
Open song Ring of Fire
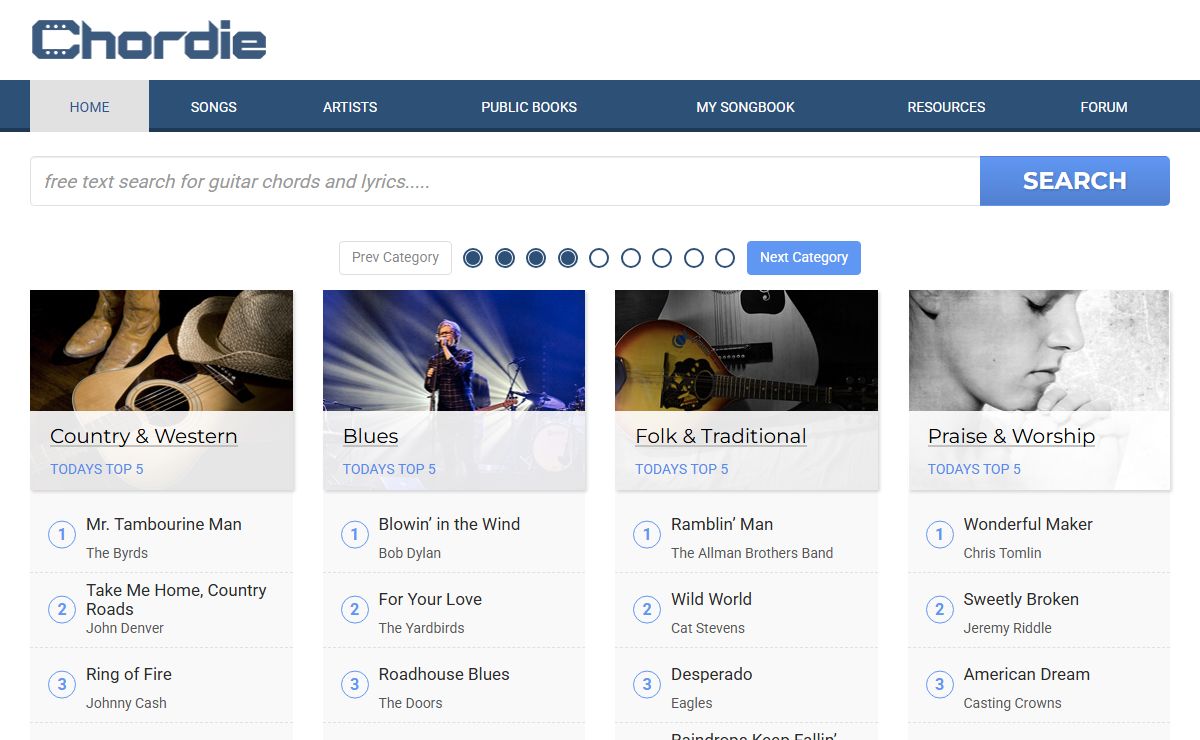pyautogui.click(x=129, y=674)
